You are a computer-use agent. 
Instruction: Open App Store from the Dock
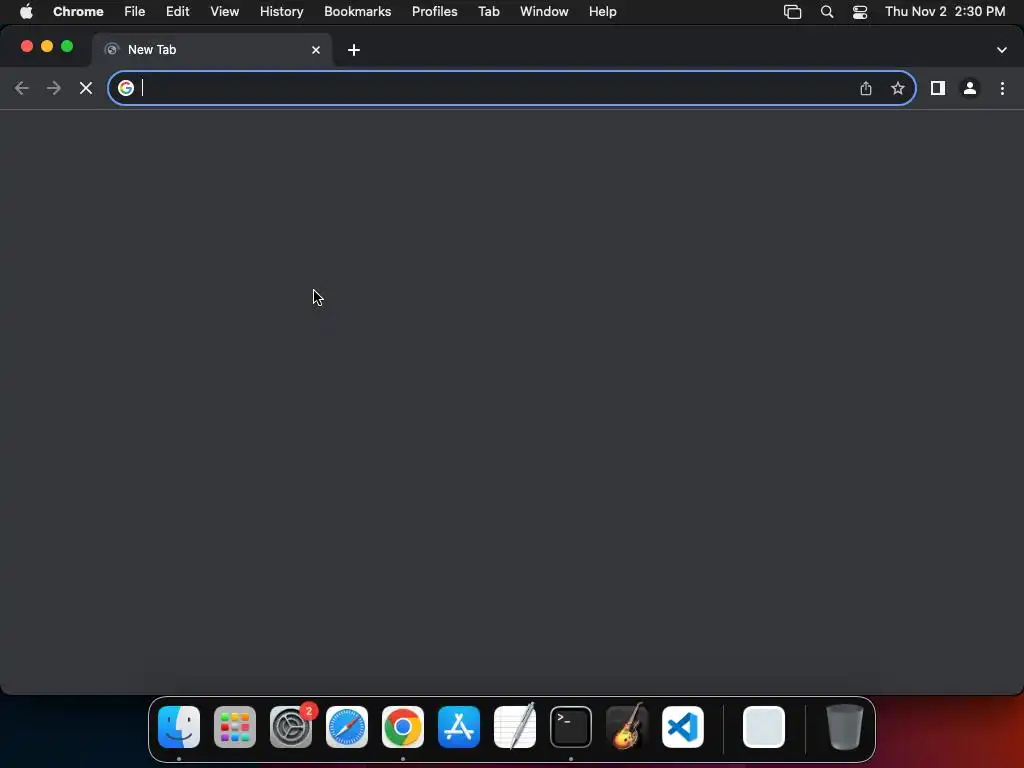click(459, 727)
